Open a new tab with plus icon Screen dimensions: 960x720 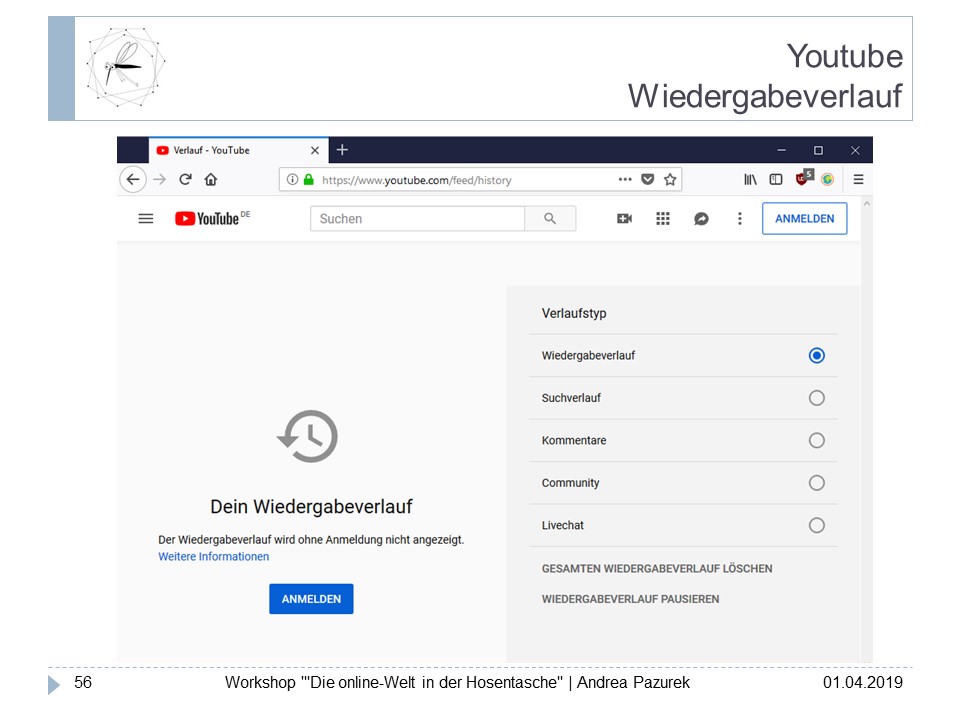coord(342,150)
